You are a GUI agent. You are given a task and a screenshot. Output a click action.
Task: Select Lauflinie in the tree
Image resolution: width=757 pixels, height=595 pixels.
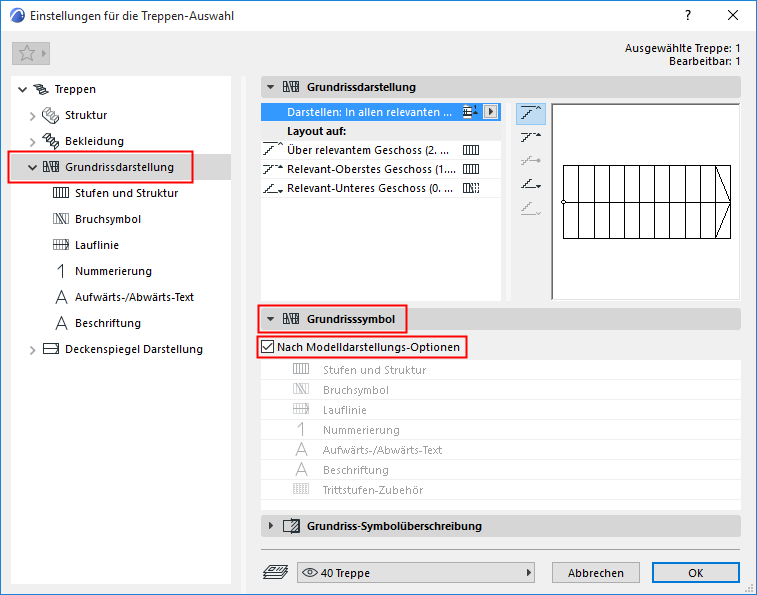[x=97, y=245]
